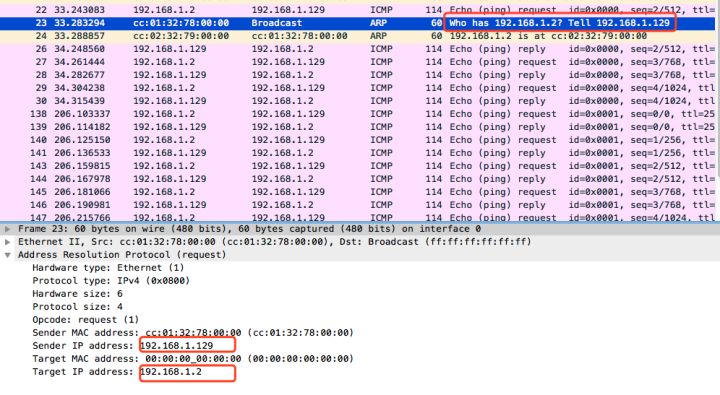Click the Opcode: request (1) field
The height and width of the screenshot is (395, 720).
tap(85, 320)
